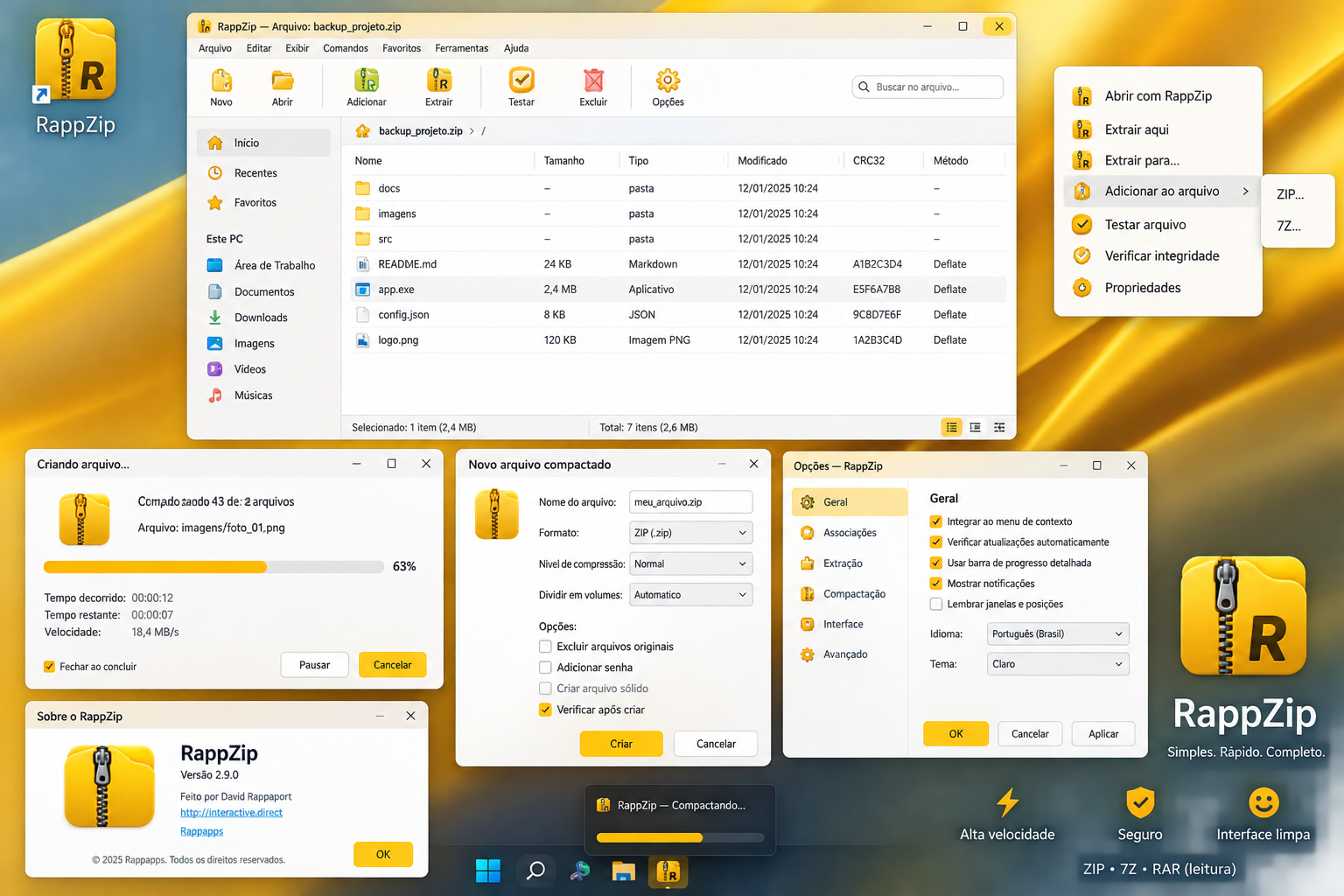Toggle Integrar ao menu de contexto

coord(936,521)
